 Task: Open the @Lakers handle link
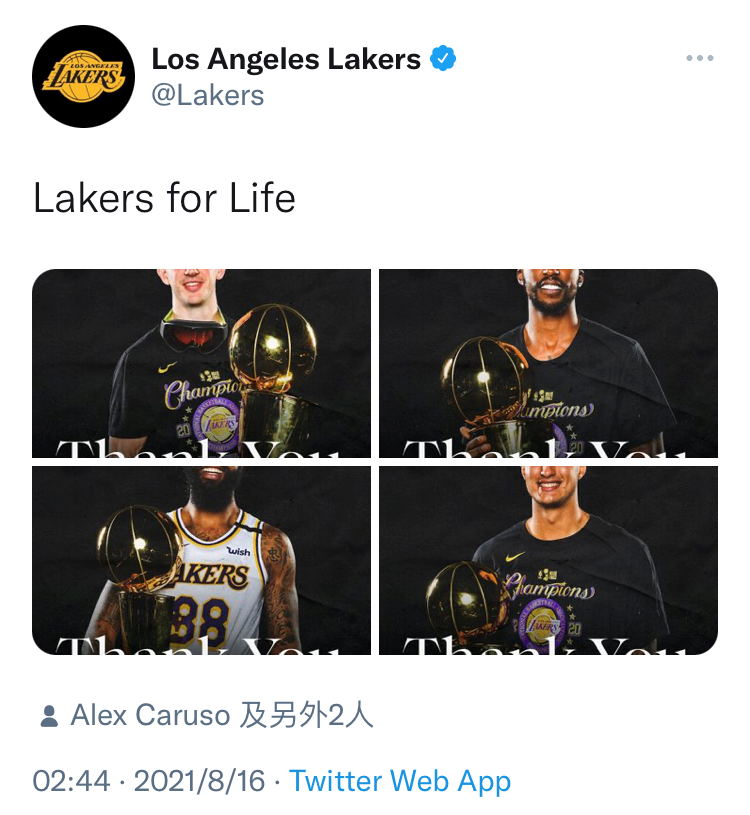(x=208, y=96)
